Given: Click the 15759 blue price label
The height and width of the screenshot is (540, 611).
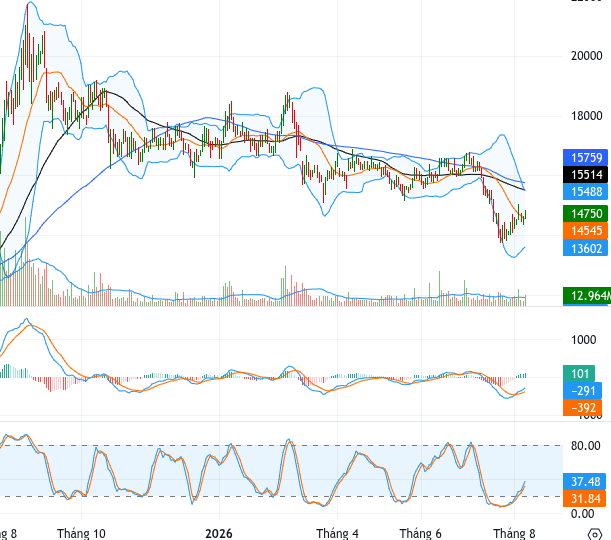Looking at the screenshot, I should 585,157.
